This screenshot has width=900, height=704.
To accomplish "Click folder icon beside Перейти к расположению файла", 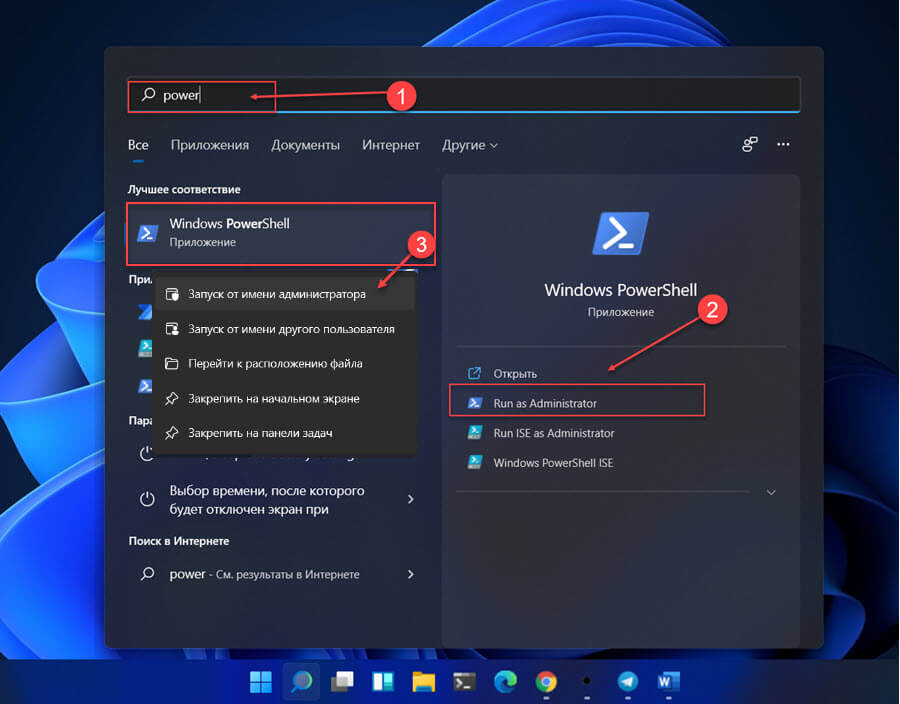I will pyautogui.click(x=172, y=364).
